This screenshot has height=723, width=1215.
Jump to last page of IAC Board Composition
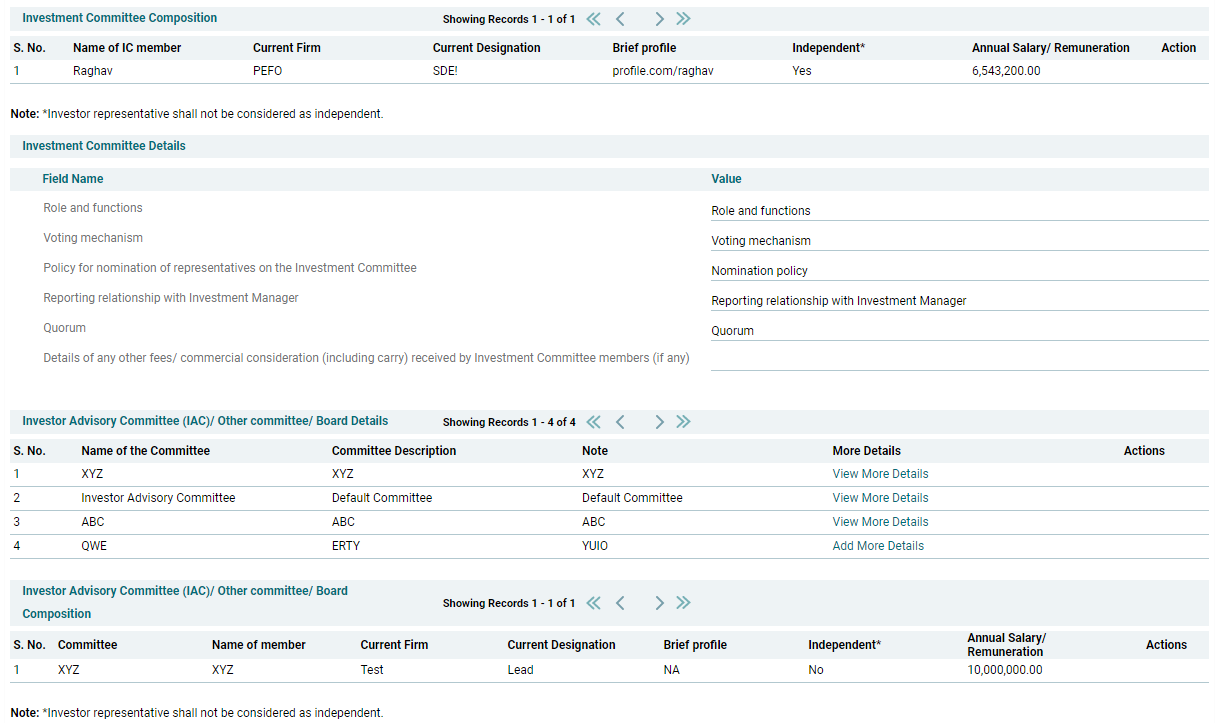coord(683,603)
